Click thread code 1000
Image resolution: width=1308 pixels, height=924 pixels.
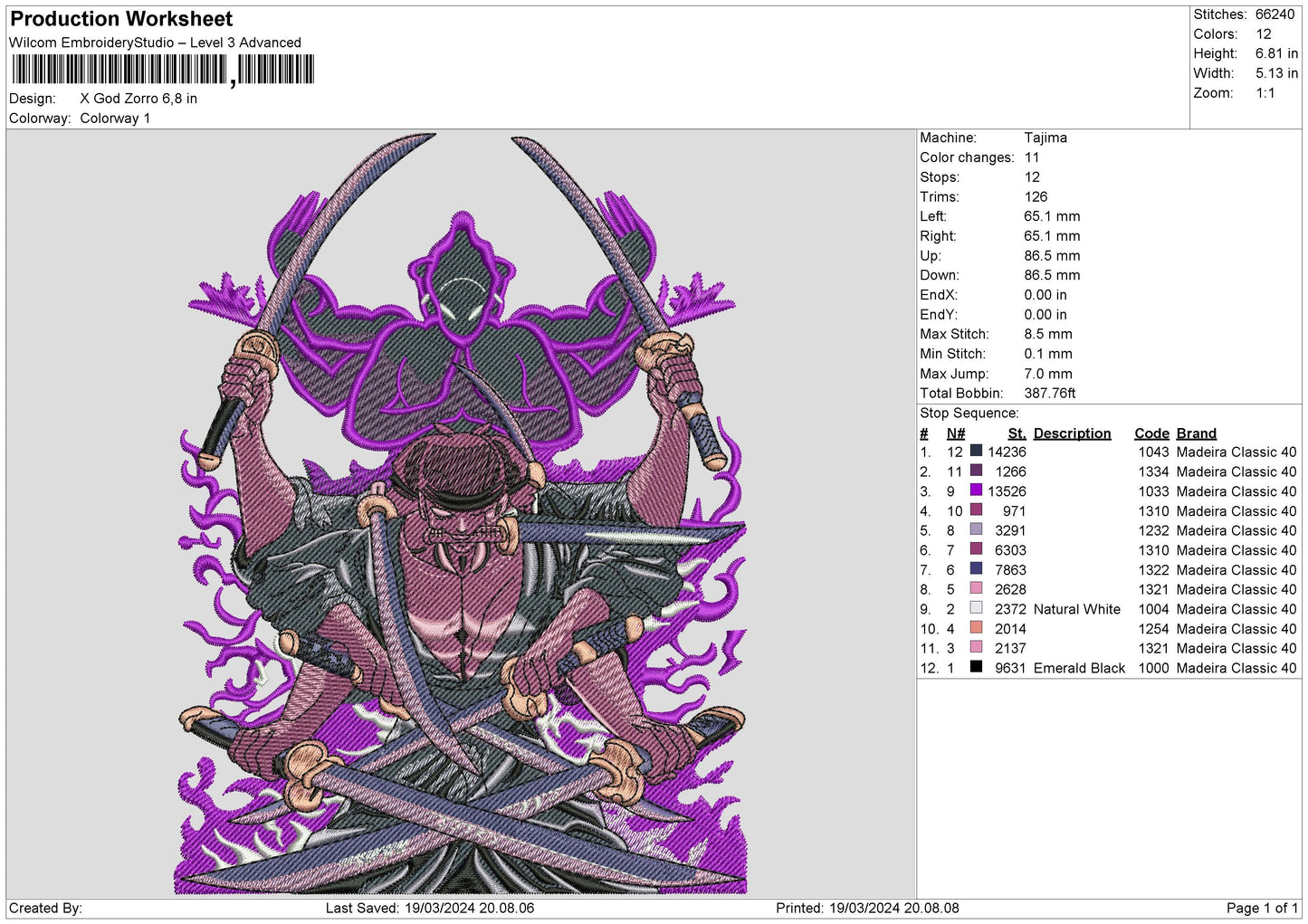1153,668
